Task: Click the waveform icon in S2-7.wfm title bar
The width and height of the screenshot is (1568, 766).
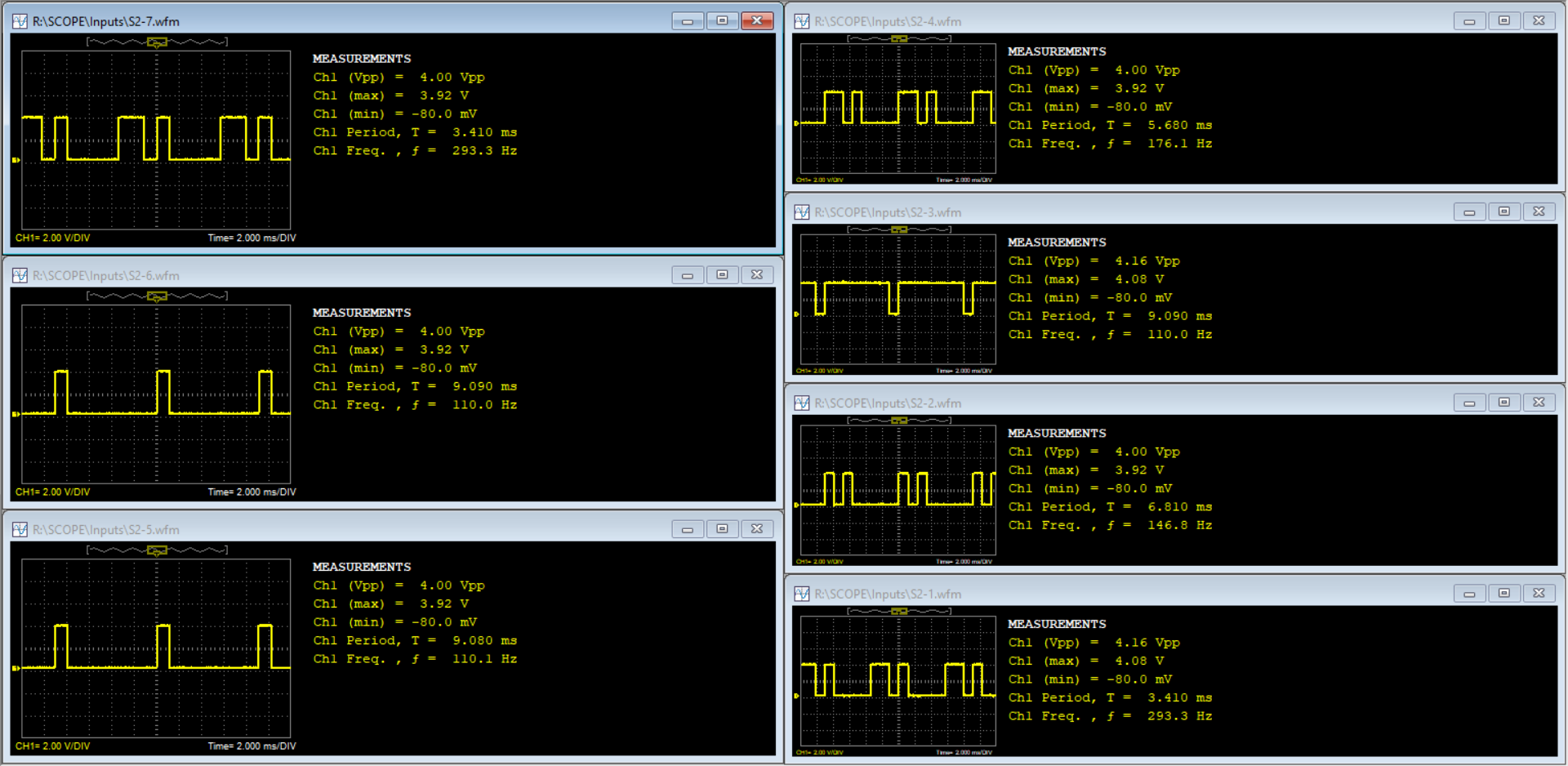Action: (20, 21)
